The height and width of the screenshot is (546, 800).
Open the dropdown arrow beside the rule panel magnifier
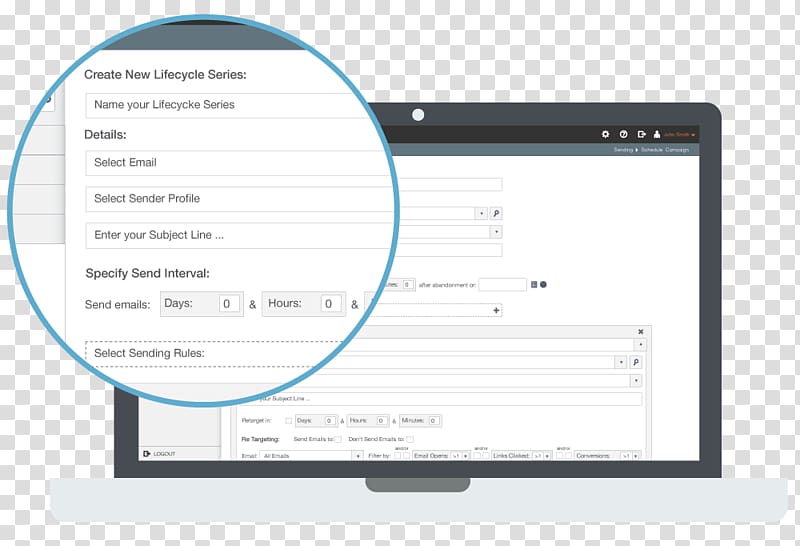click(x=621, y=362)
